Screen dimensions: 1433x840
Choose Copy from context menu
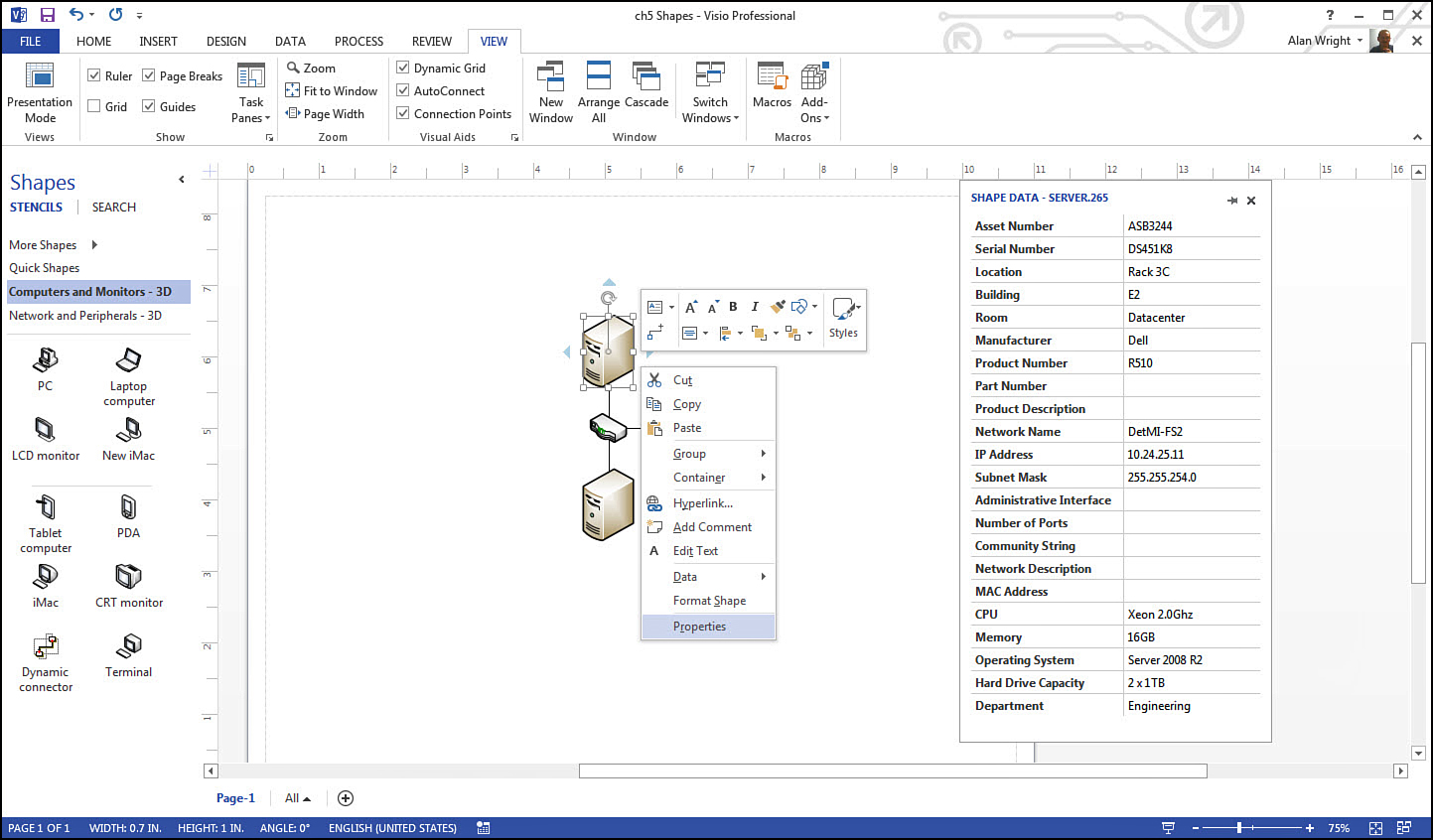pyautogui.click(x=708, y=404)
